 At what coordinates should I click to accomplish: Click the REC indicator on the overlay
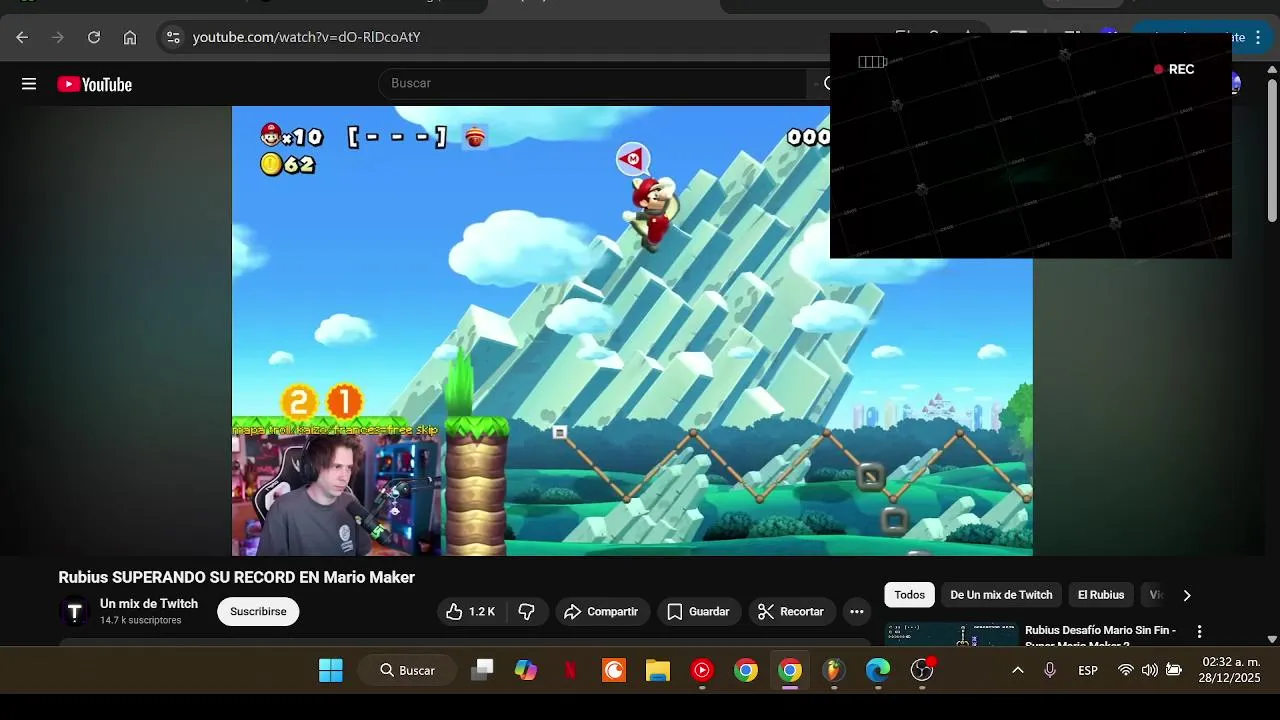coord(1174,69)
